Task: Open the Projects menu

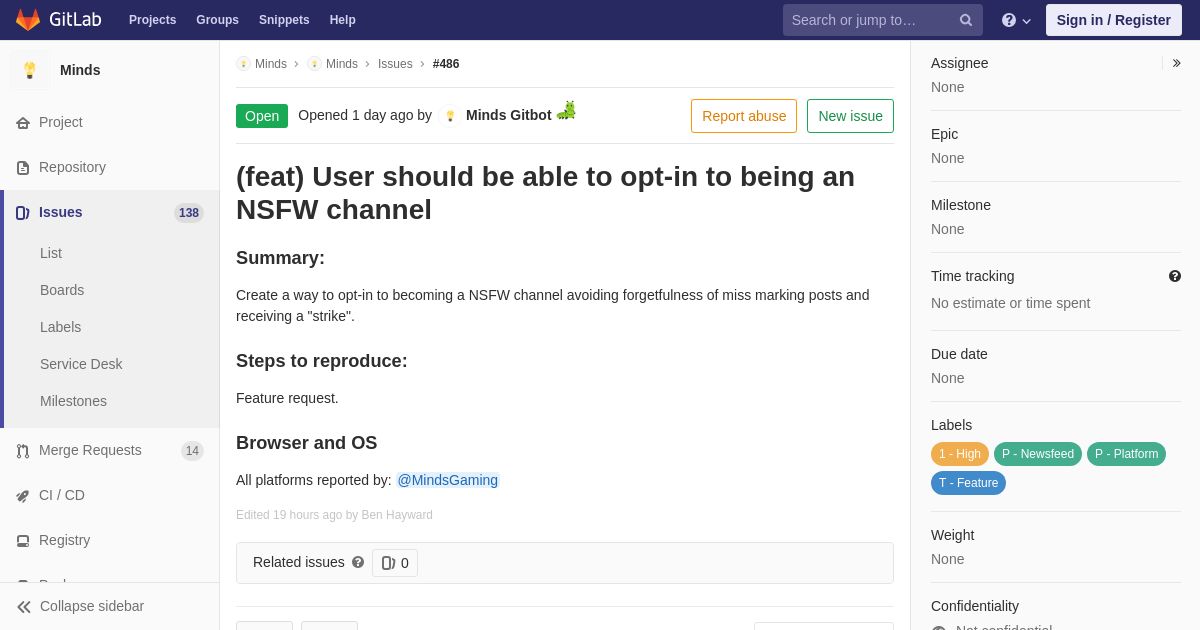Action: 152,20
